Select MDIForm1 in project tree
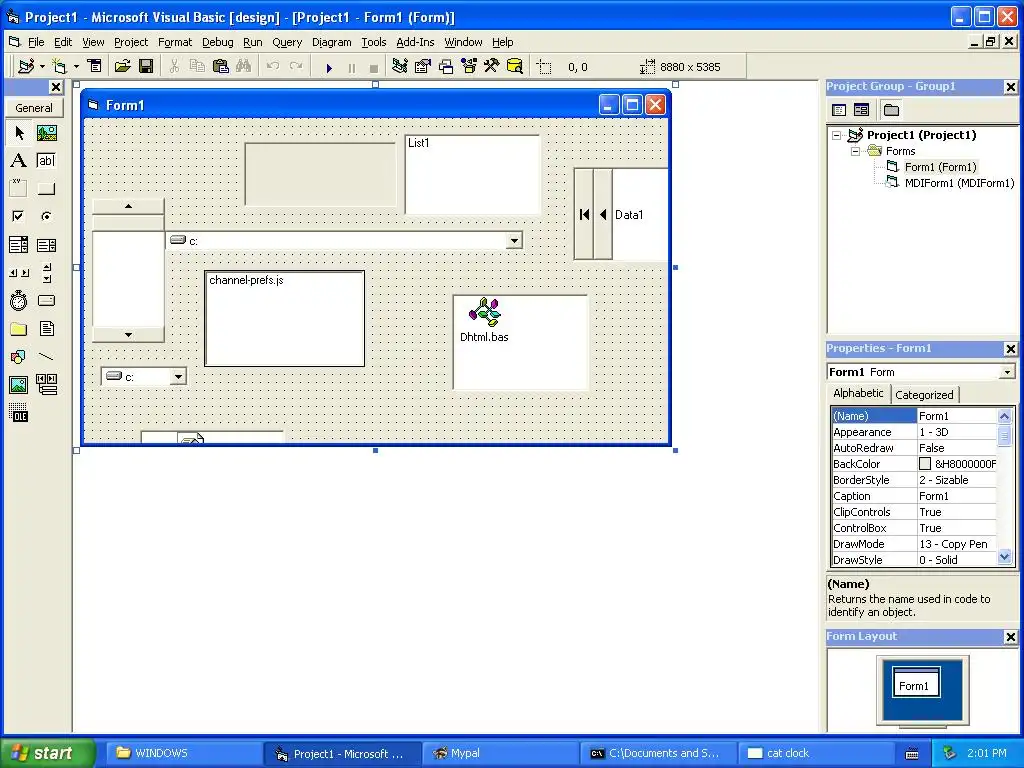The width and height of the screenshot is (1024, 768). [959, 183]
